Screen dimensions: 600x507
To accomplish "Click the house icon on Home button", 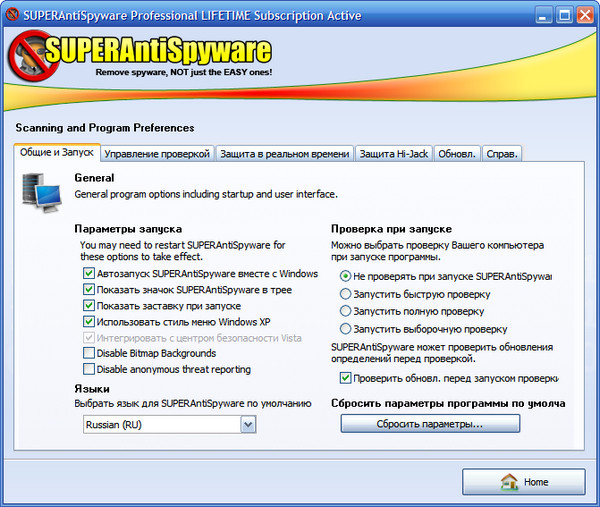I will point(508,482).
